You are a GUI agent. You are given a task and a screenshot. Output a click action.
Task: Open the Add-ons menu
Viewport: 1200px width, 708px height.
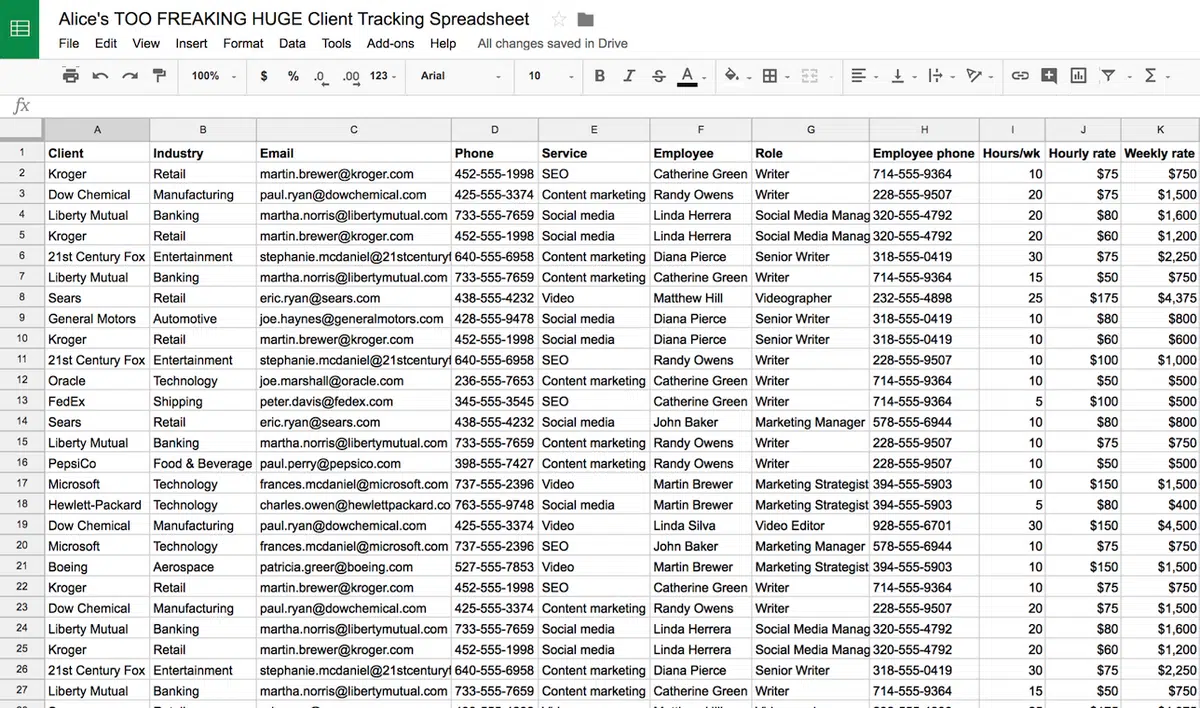(x=390, y=44)
